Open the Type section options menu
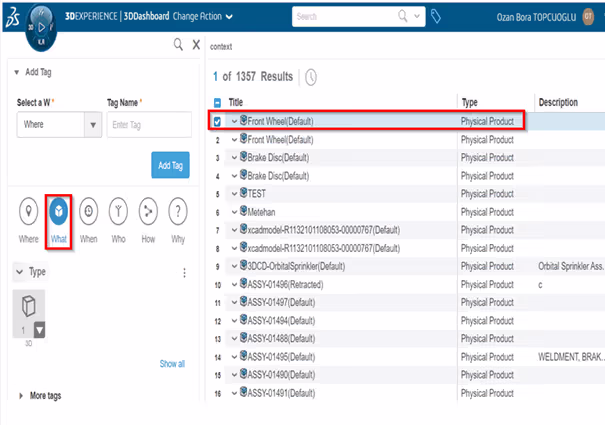This screenshot has height=425, width=605. pyautogui.click(x=184, y=273)
